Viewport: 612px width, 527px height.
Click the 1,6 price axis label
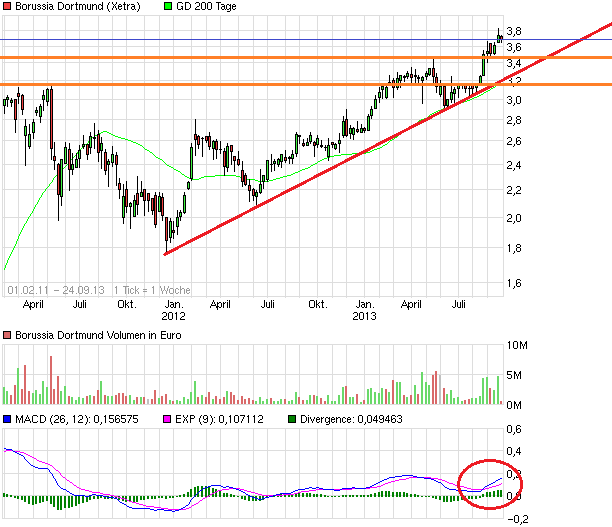click(x=514, y=283)
